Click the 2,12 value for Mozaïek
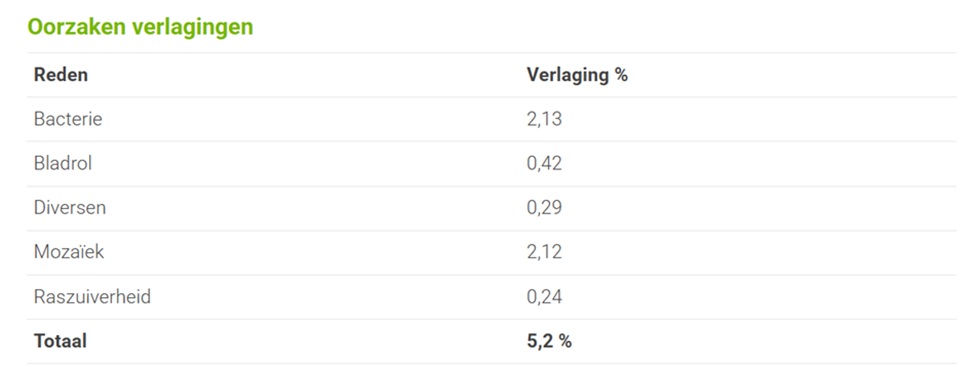 click(544, 252)
